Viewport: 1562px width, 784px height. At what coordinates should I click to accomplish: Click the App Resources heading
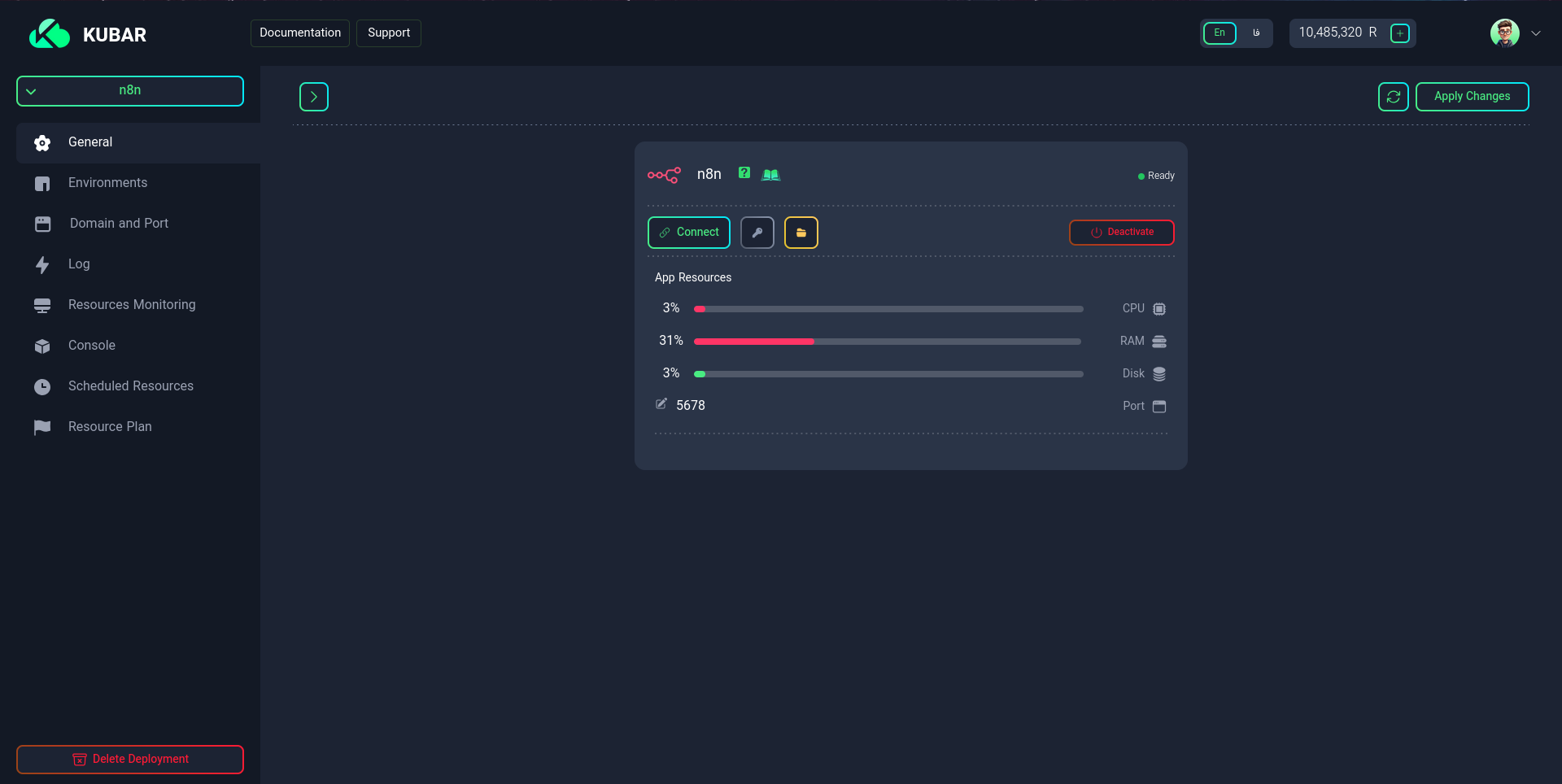693,278
